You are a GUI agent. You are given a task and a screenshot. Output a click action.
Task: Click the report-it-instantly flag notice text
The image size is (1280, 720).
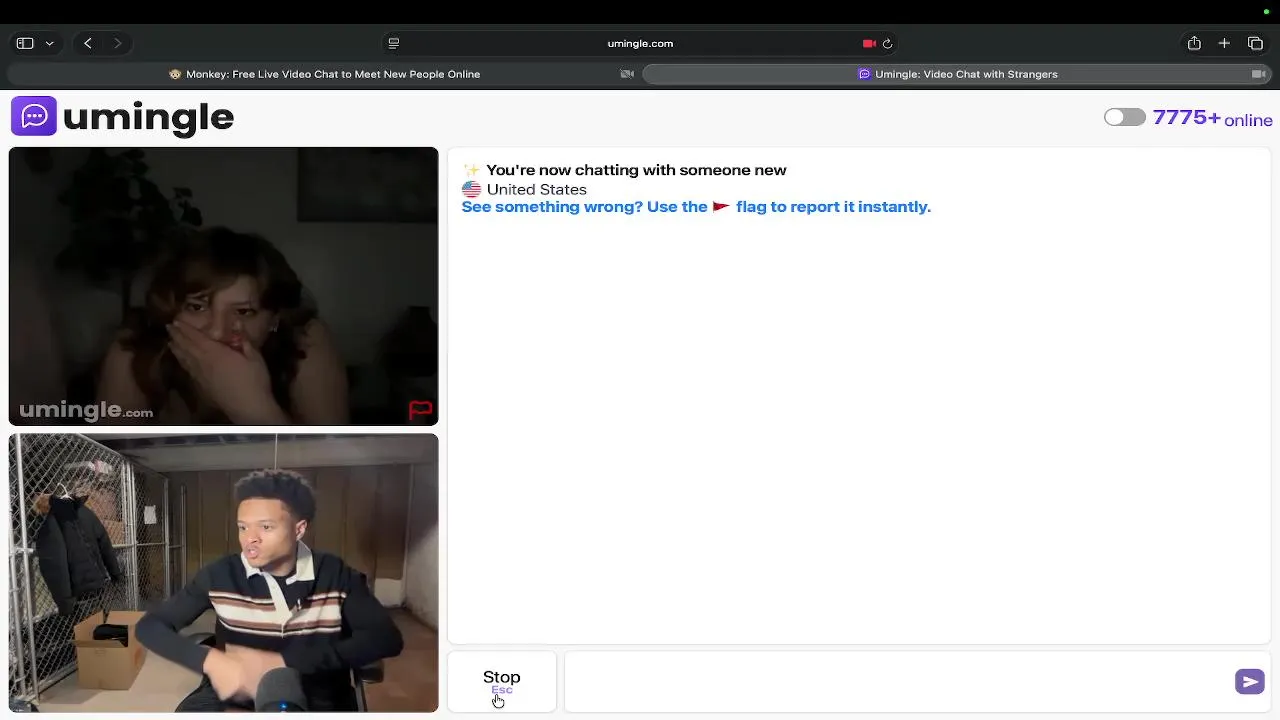coord(696,207)
